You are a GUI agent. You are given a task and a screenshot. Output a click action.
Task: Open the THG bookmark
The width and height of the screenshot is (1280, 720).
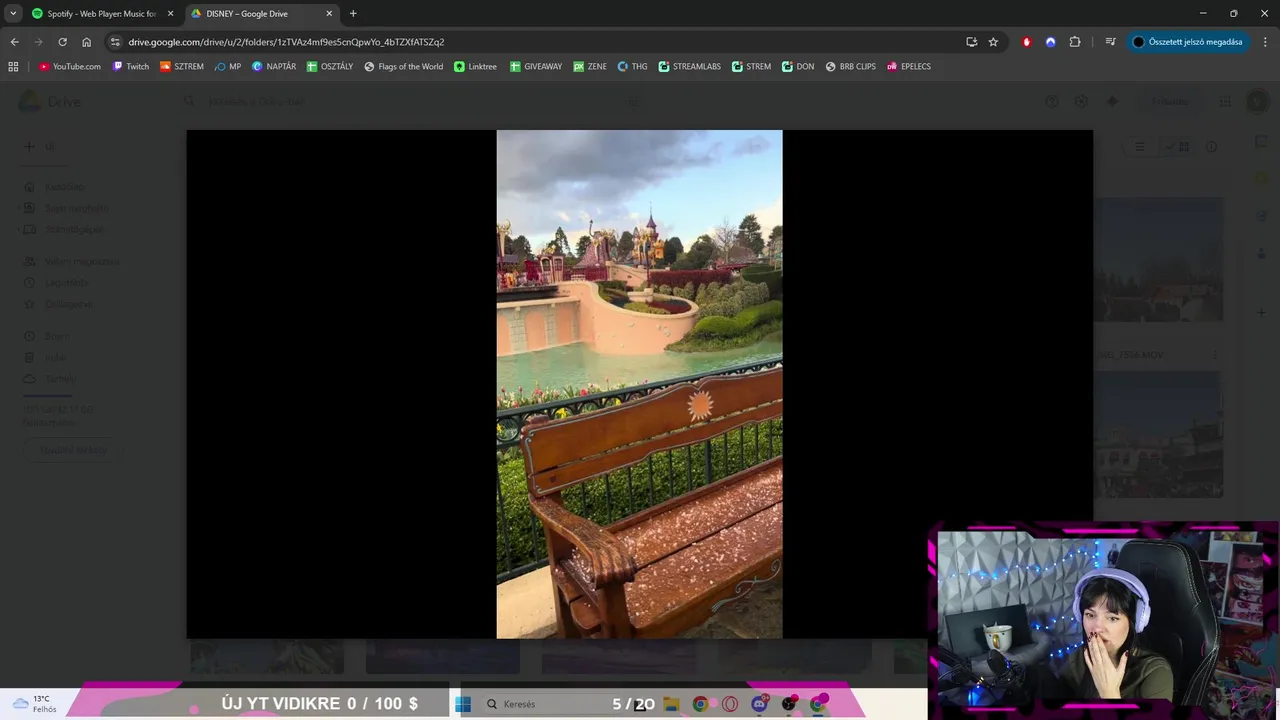[633, 66]
